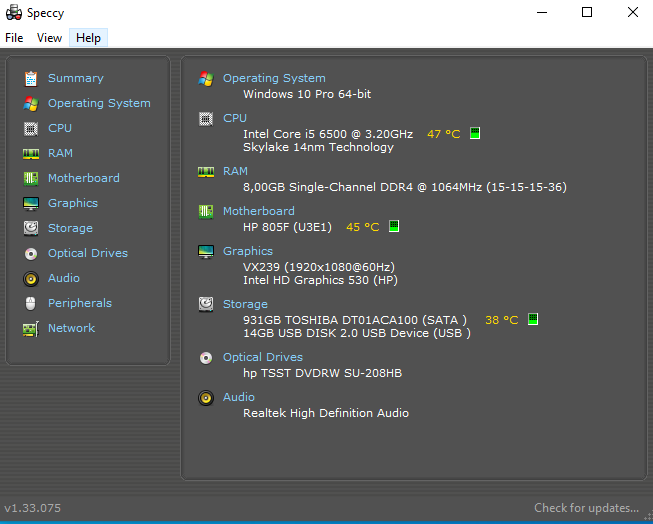
Task: Click the Optical Drives disc icon in summary panel
Action: (206, 358)
